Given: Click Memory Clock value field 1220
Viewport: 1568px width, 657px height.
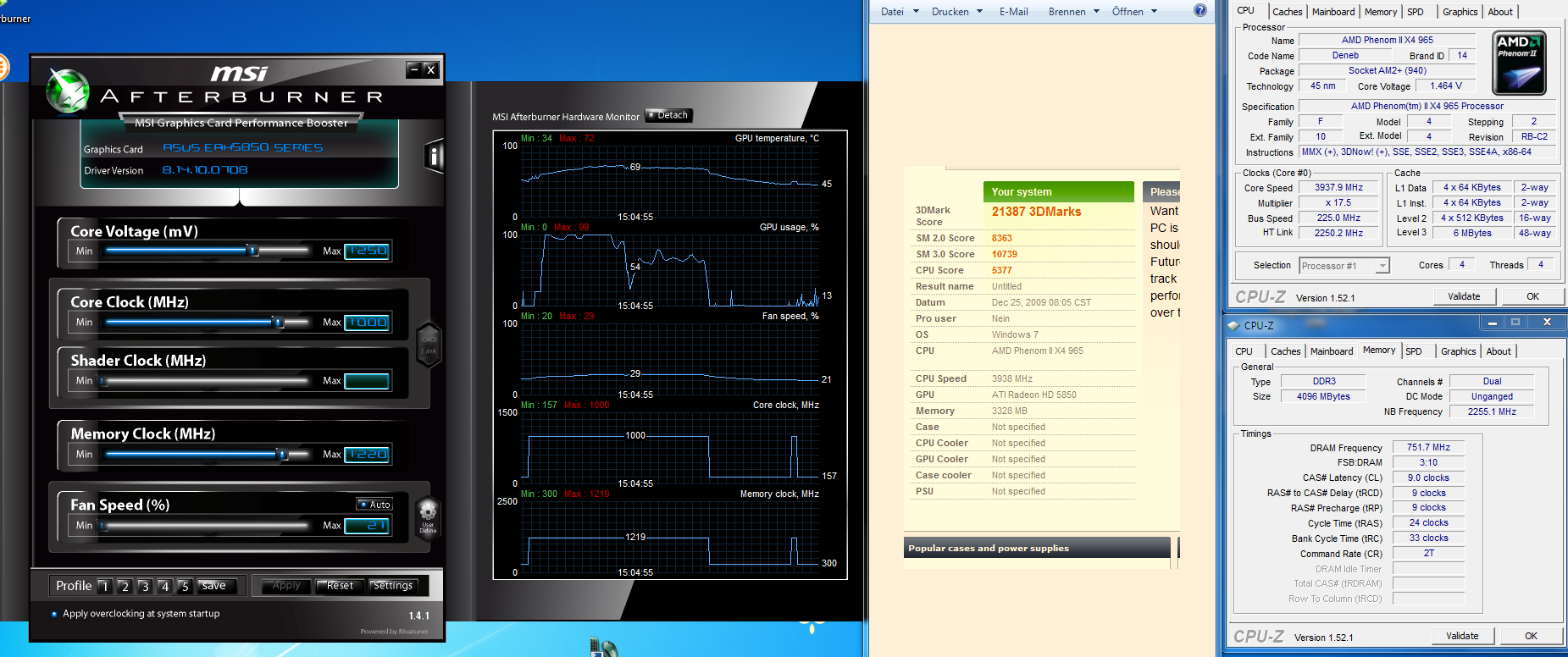Looking at the screenshot, I should (x=367, y=455).
